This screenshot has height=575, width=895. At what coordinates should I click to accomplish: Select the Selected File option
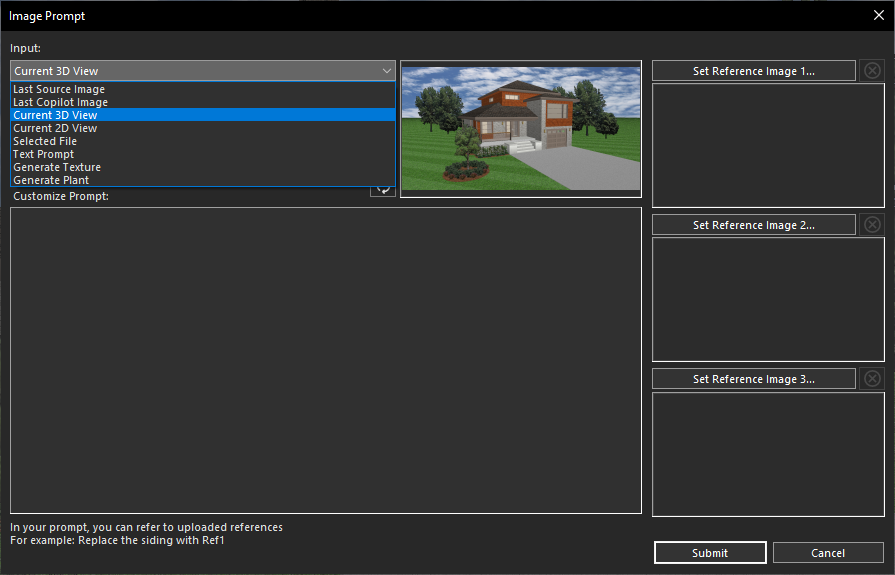[203, 141]
